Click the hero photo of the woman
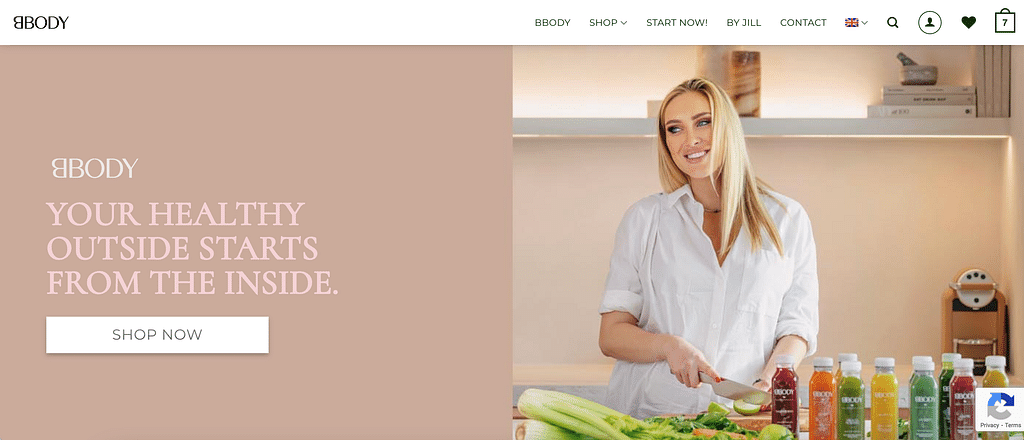Viewport: 1024px width, 440px height. point(768,242)
